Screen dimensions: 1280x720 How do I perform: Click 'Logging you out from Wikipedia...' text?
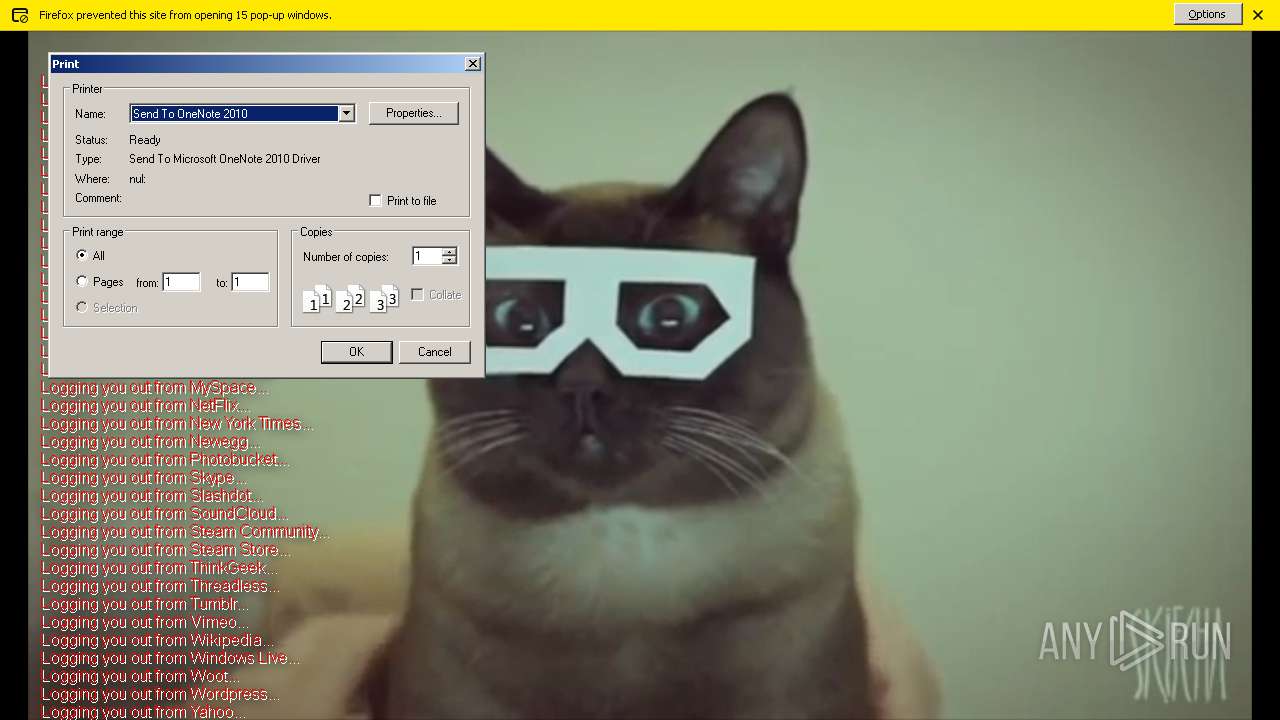coord(157,640)
